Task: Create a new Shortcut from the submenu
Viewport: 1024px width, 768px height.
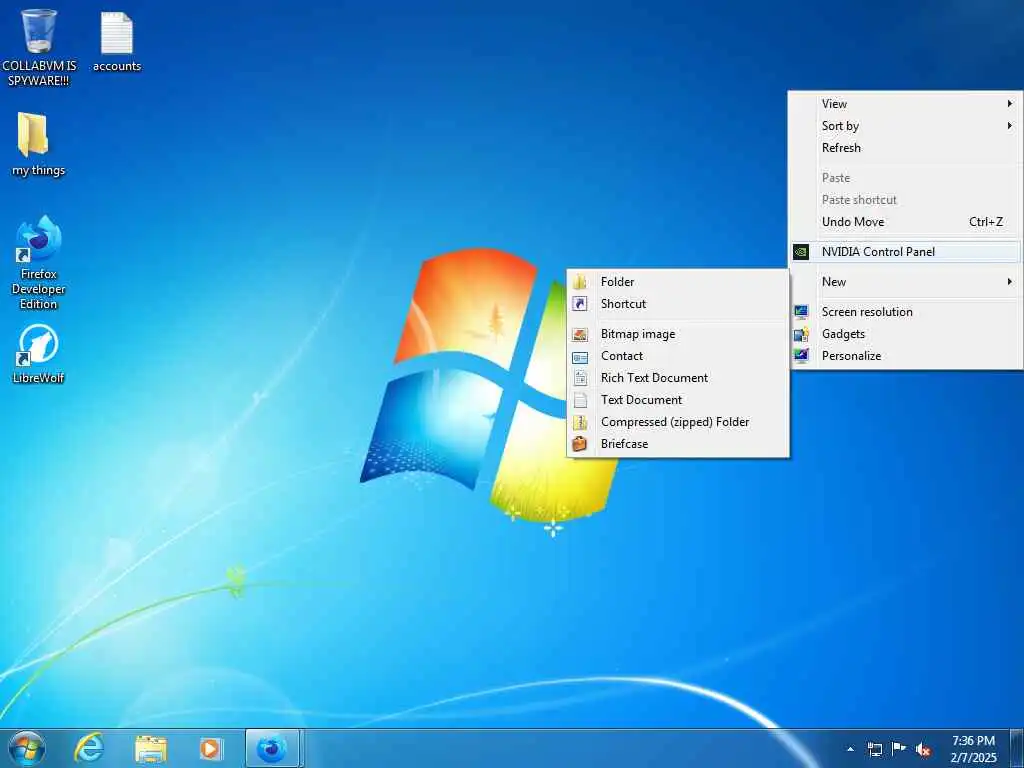Action: tap(678, 304)
